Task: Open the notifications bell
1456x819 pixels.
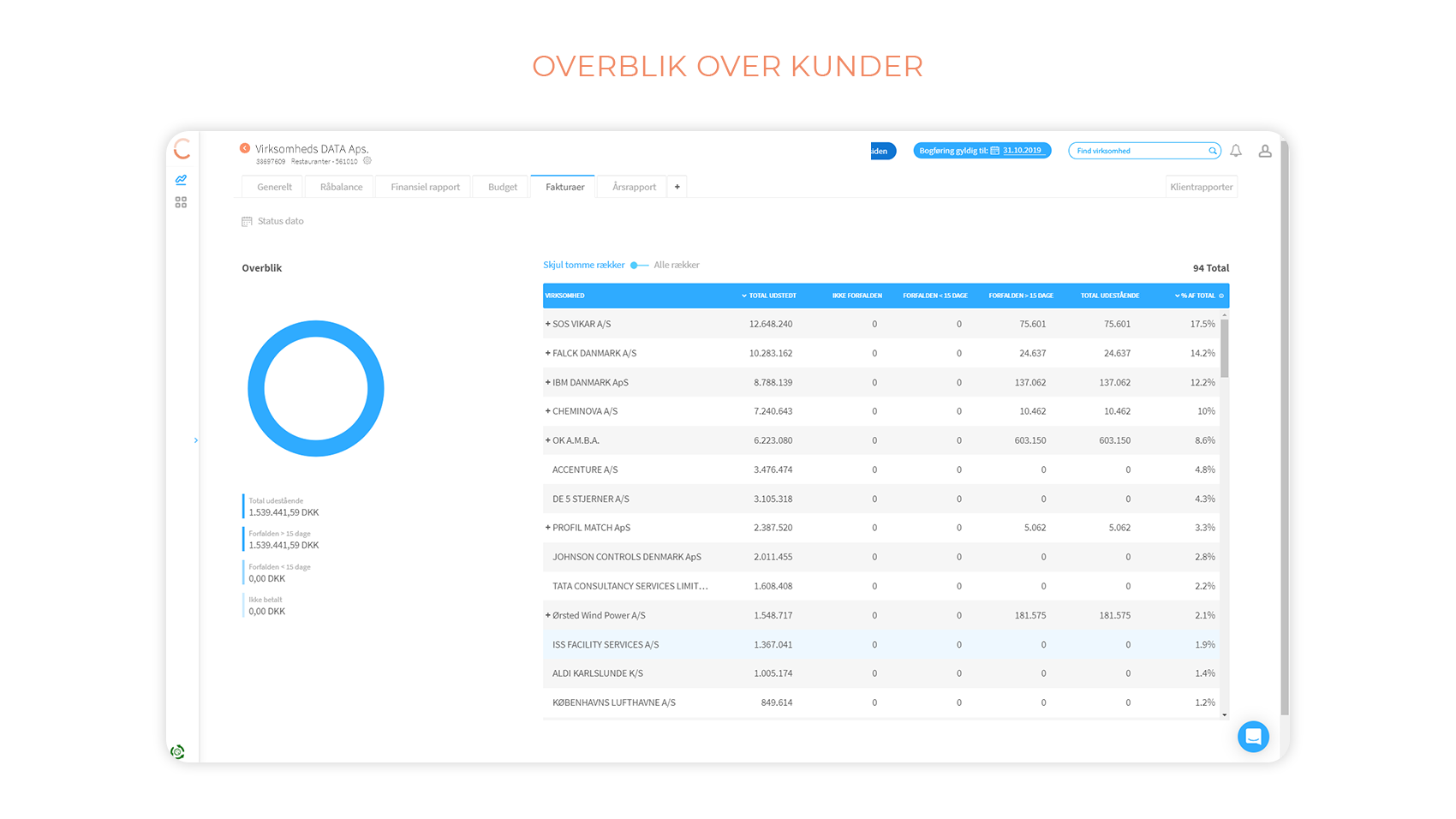Action: pyautogui.click(x=1236, y=151)
